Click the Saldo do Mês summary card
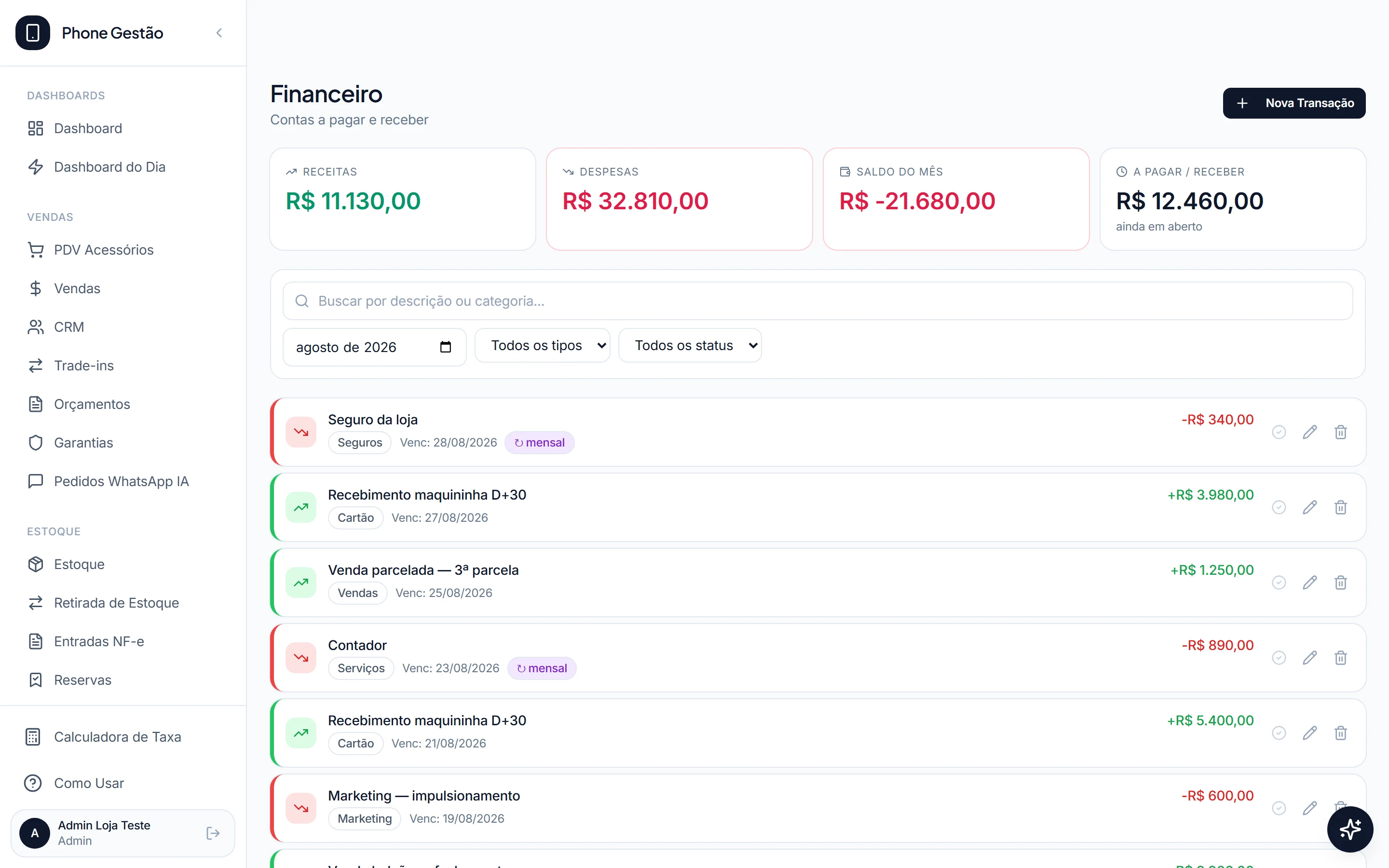The height and width of the screenshot is (868, 1389). (956, 199)
